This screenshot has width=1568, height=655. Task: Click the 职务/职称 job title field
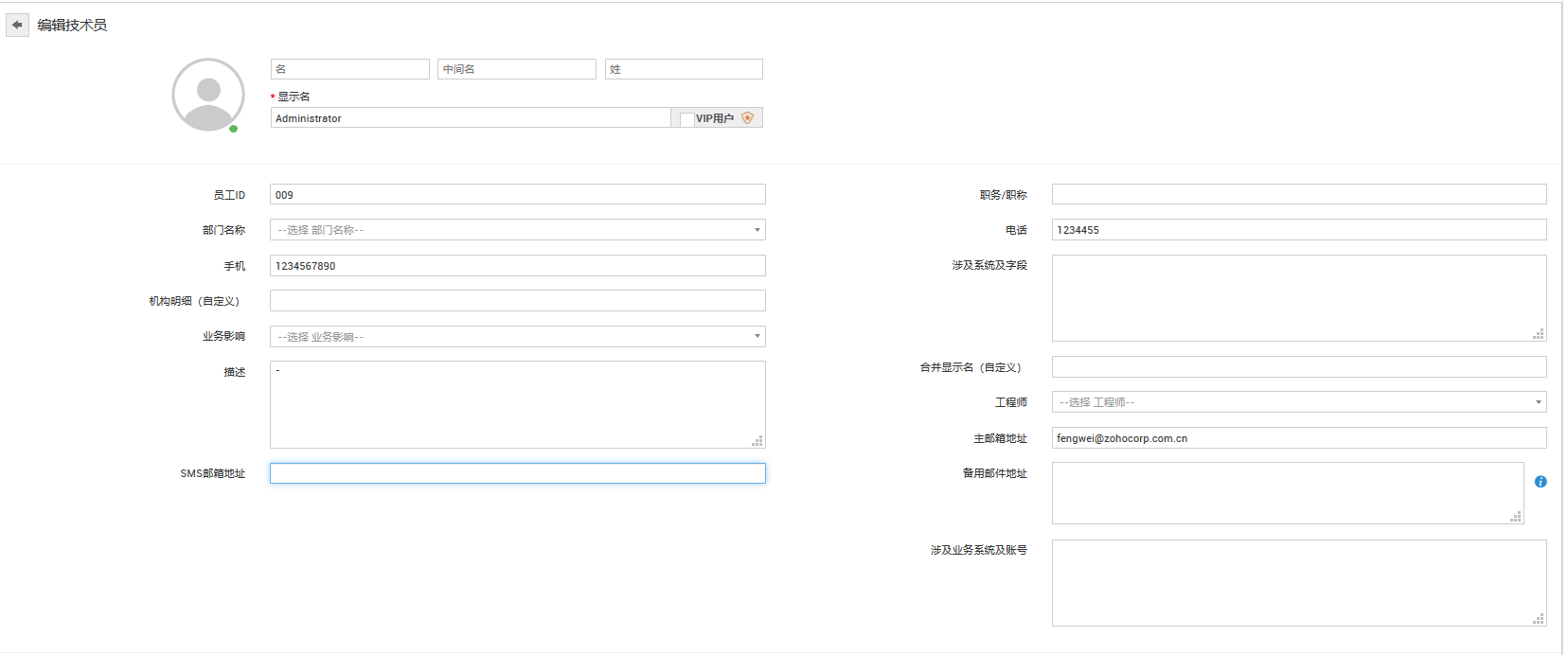point(1298,195)
